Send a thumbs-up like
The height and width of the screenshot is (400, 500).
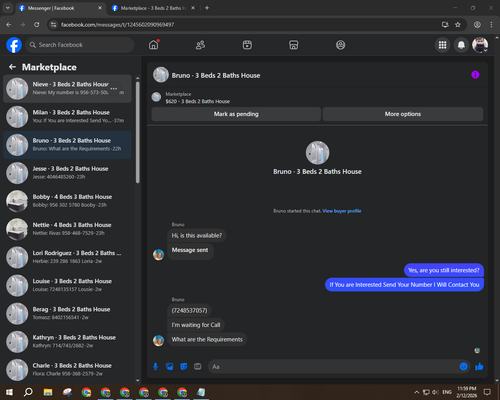pyautogui.click(x=479, y=367)
